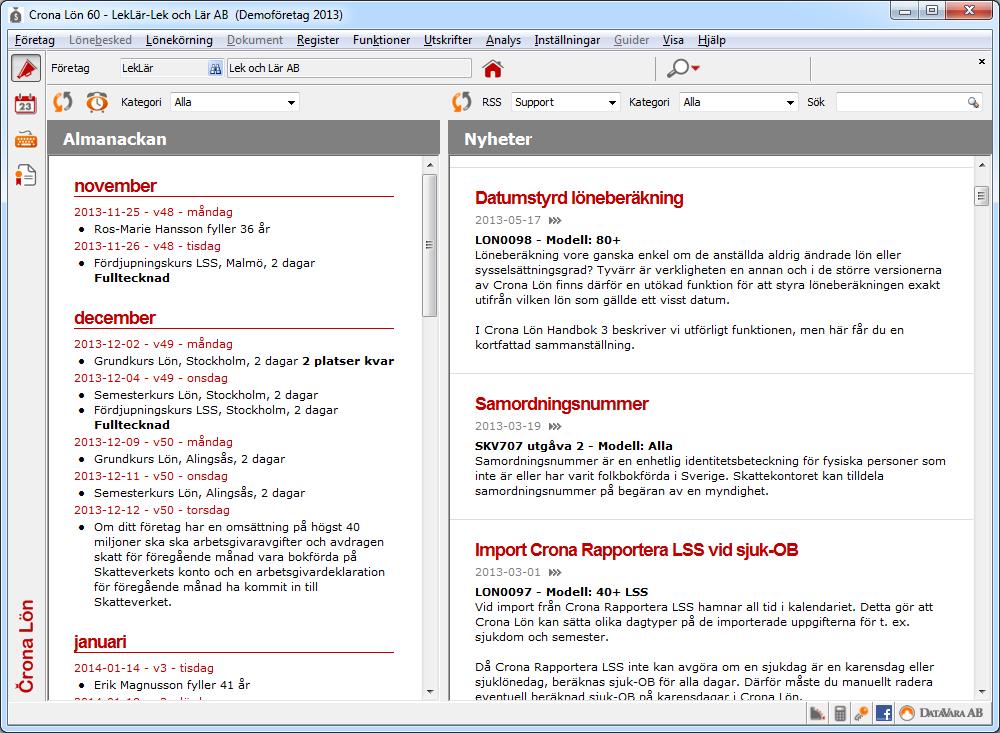The height and width of the screenshot is (733, 1000).
Task: Open Import Crona Rapportera LSS news headline
Action: coord(636,550)
